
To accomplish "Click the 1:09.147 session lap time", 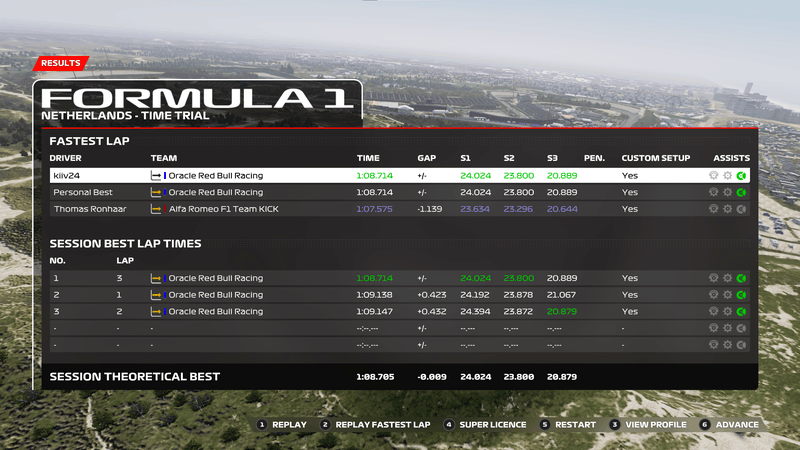I will [x=374, y=311].
